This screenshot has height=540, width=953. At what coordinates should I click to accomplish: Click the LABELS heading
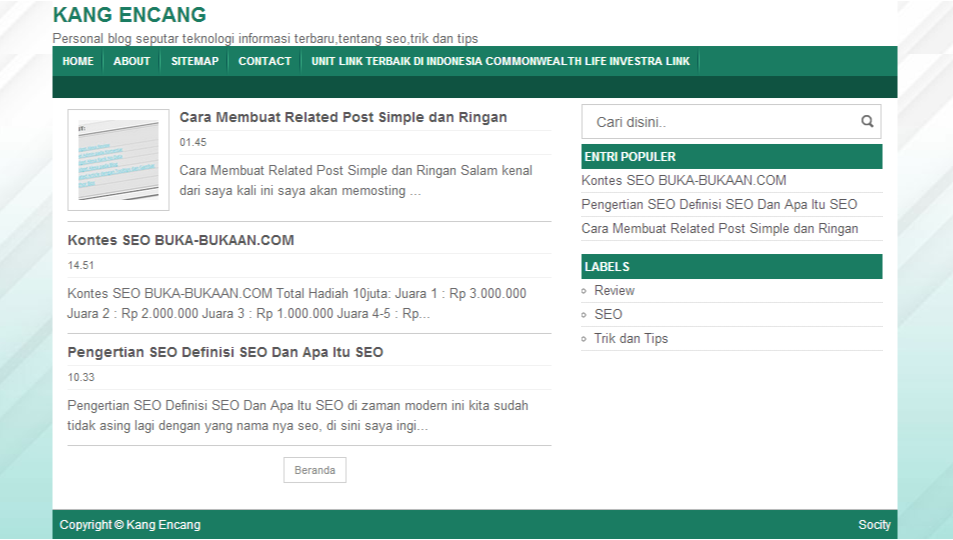tap(732, 266)
